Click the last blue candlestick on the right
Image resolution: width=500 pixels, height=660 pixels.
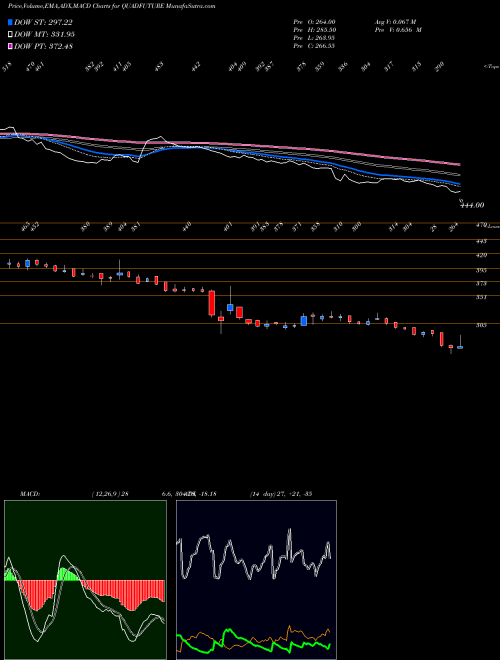coord(460,347)
